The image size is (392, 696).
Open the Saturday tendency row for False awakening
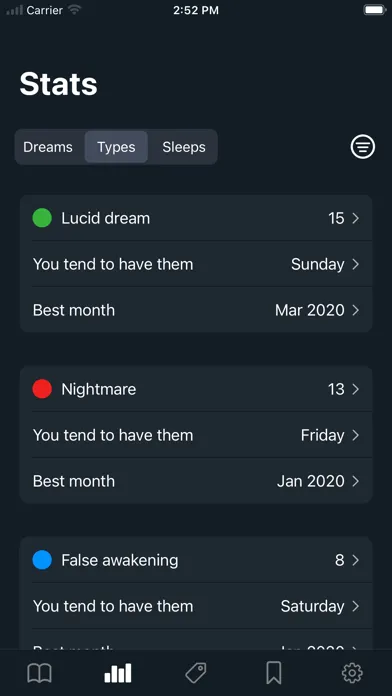[196, 606]
